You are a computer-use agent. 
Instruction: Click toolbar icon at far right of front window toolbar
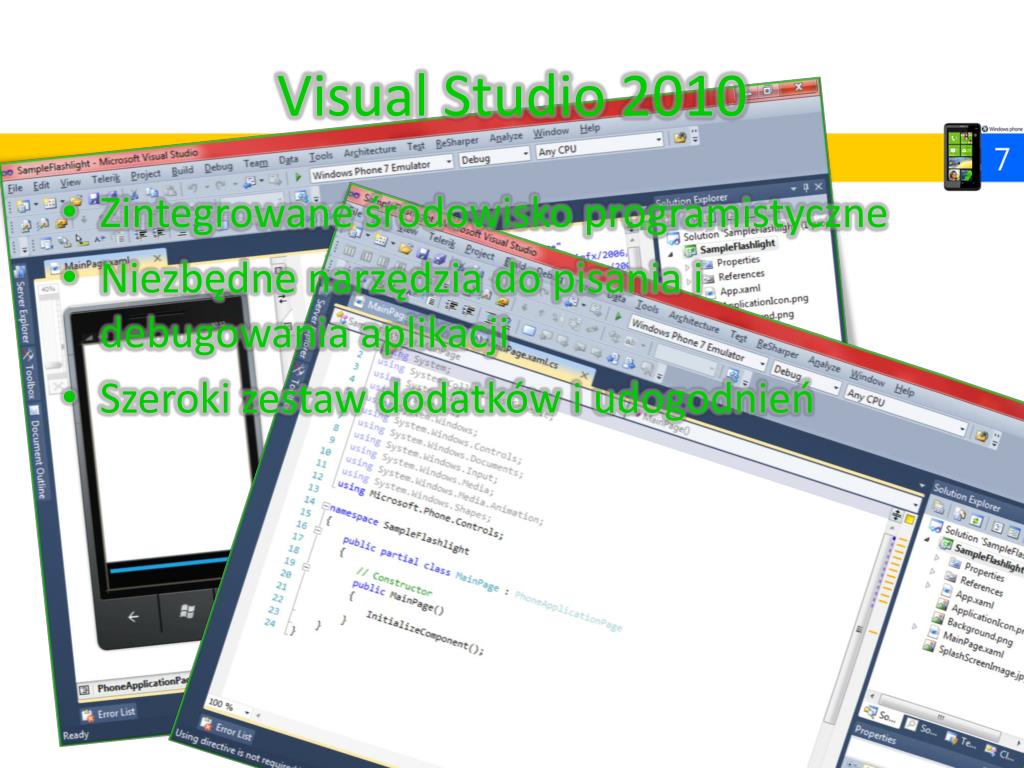[x=981, y=436]
